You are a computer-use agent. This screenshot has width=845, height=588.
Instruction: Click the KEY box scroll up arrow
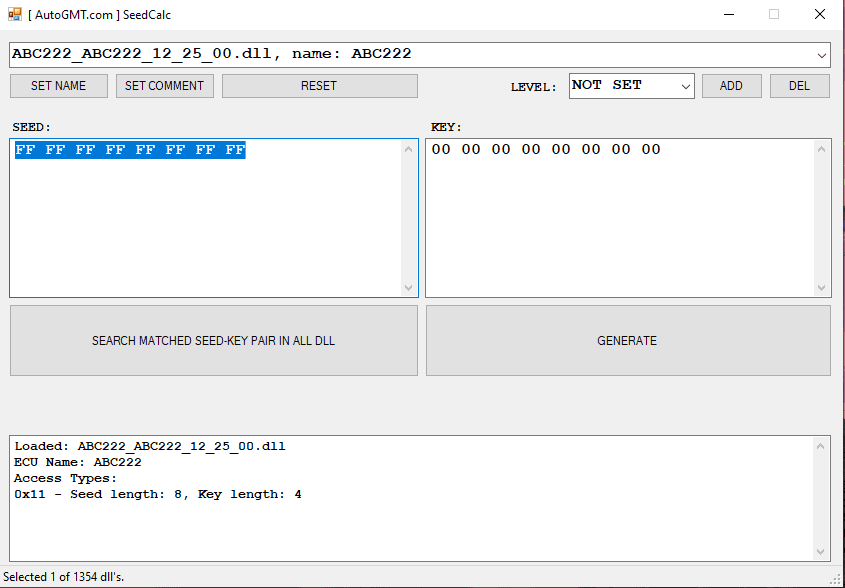click(822, 149)
